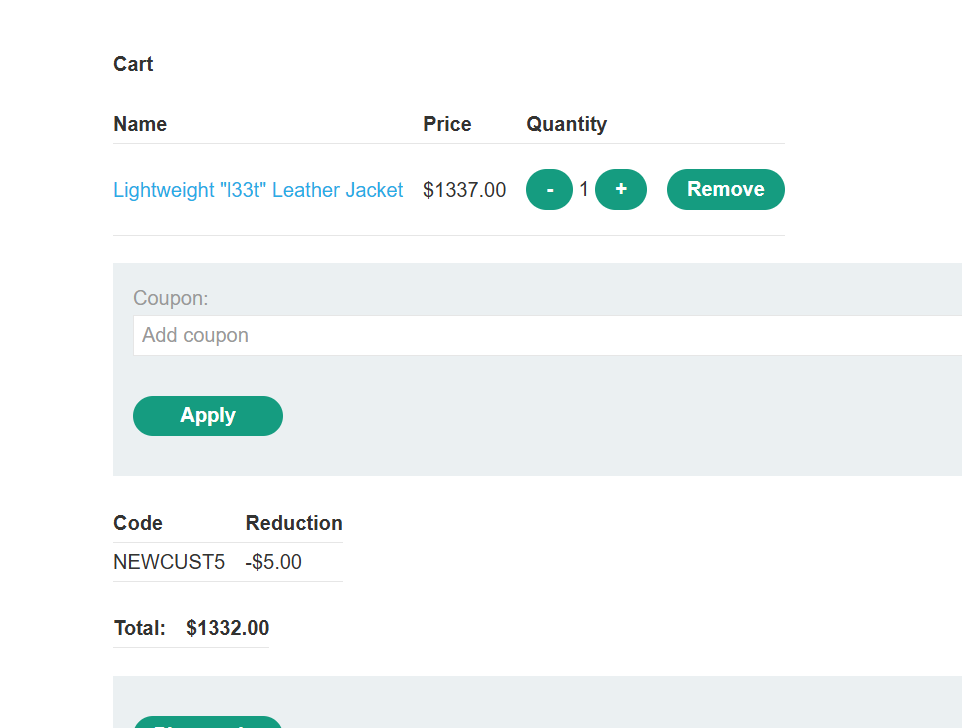Click the Code column header

[x=138, y=523]
